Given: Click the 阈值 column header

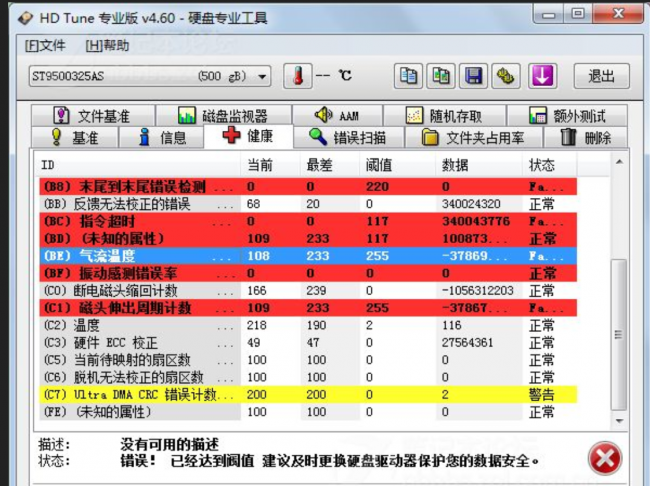Looking at the screenshot, I should click(x=397, y=165).
